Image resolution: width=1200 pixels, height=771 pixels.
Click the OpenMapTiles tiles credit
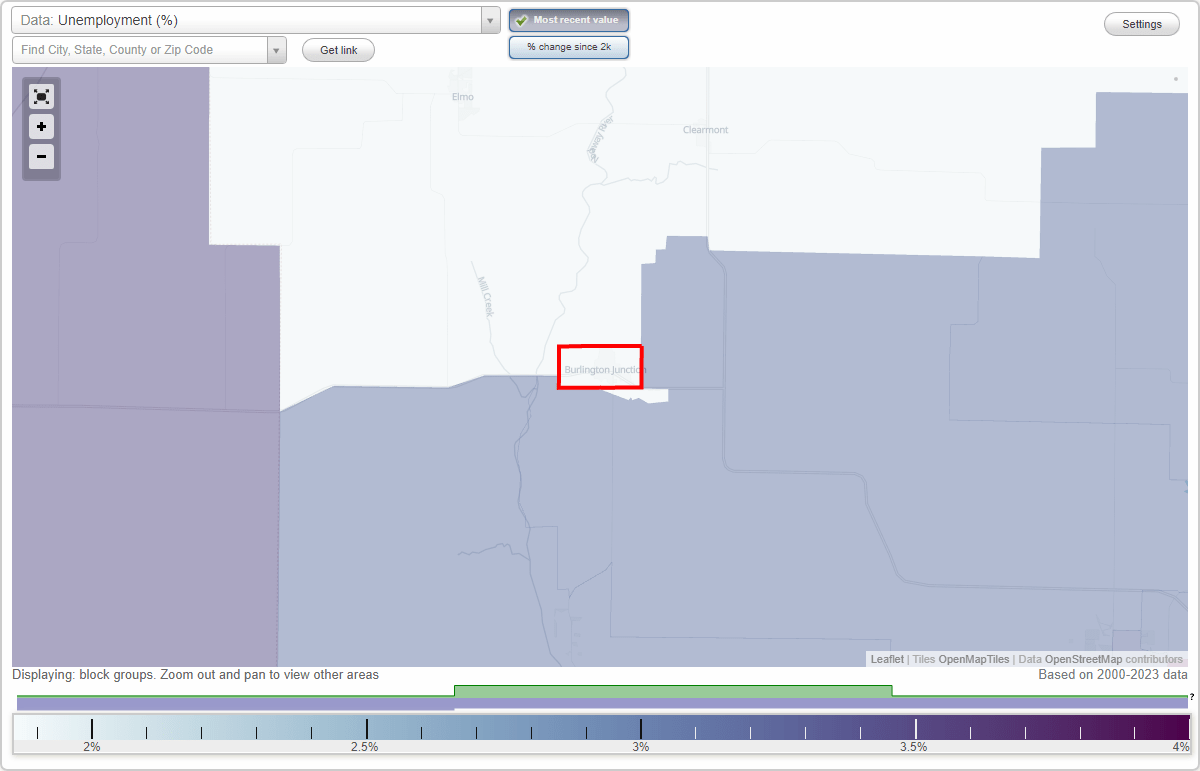[974, 659]
